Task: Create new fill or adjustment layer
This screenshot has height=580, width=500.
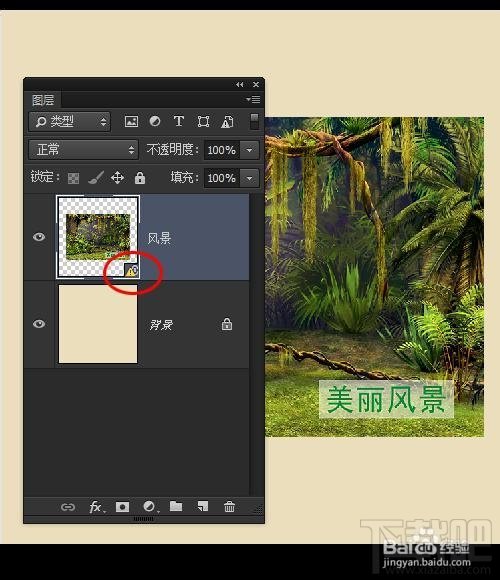Action: [x=149, y=506]
